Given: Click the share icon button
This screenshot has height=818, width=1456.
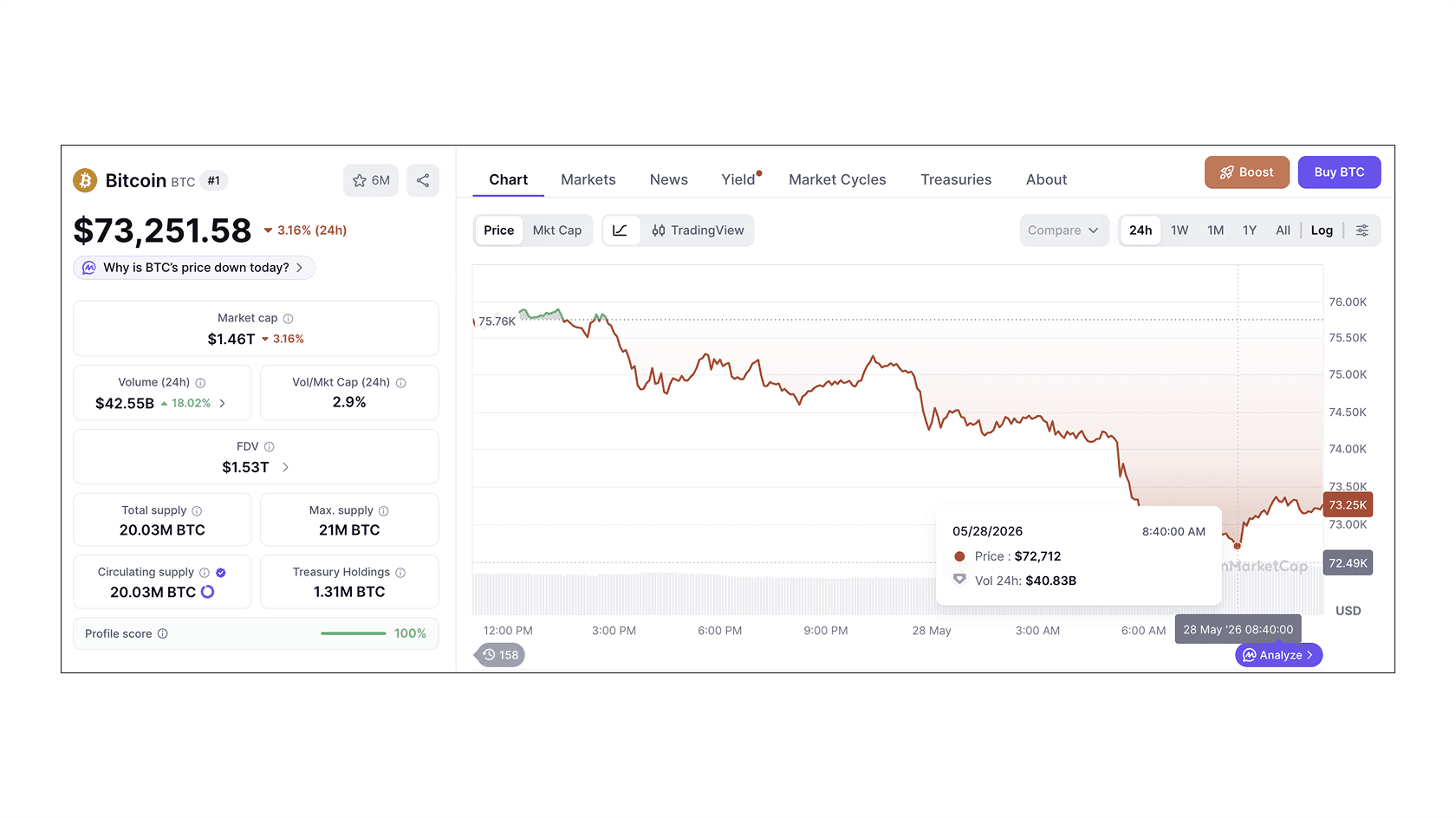Looking at the screenshot, I should click(x=423, y=180).
